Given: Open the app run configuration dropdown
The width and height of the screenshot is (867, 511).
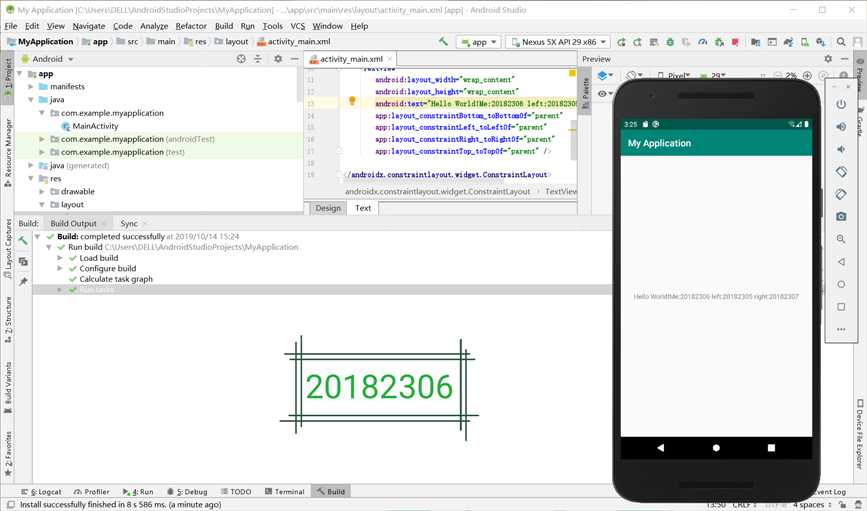Looking at the screenshot, I should click(478, 42).
